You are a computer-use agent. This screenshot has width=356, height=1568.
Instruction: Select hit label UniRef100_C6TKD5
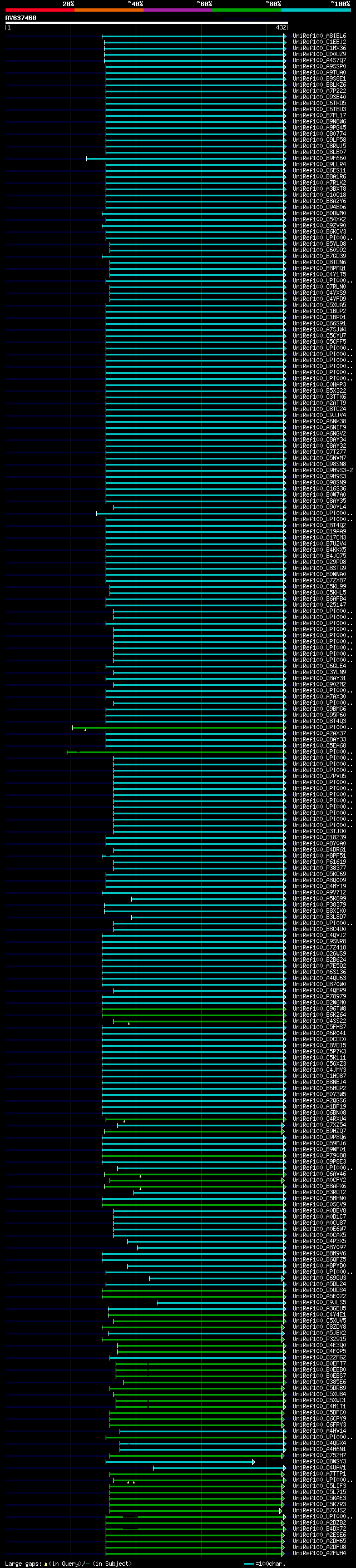tap(319, 103)
